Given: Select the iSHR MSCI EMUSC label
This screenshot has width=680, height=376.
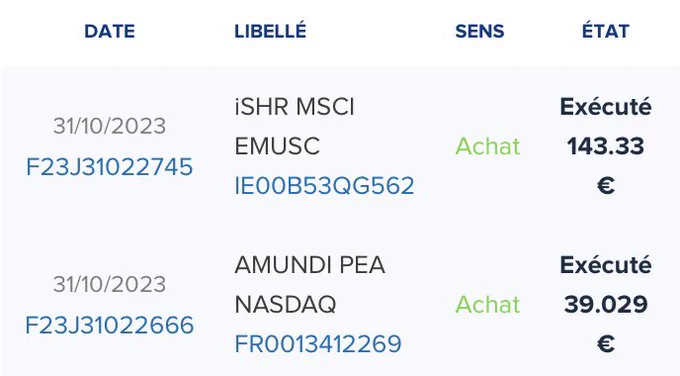Looking at the screenshot, I should click(x=294, y=126).
